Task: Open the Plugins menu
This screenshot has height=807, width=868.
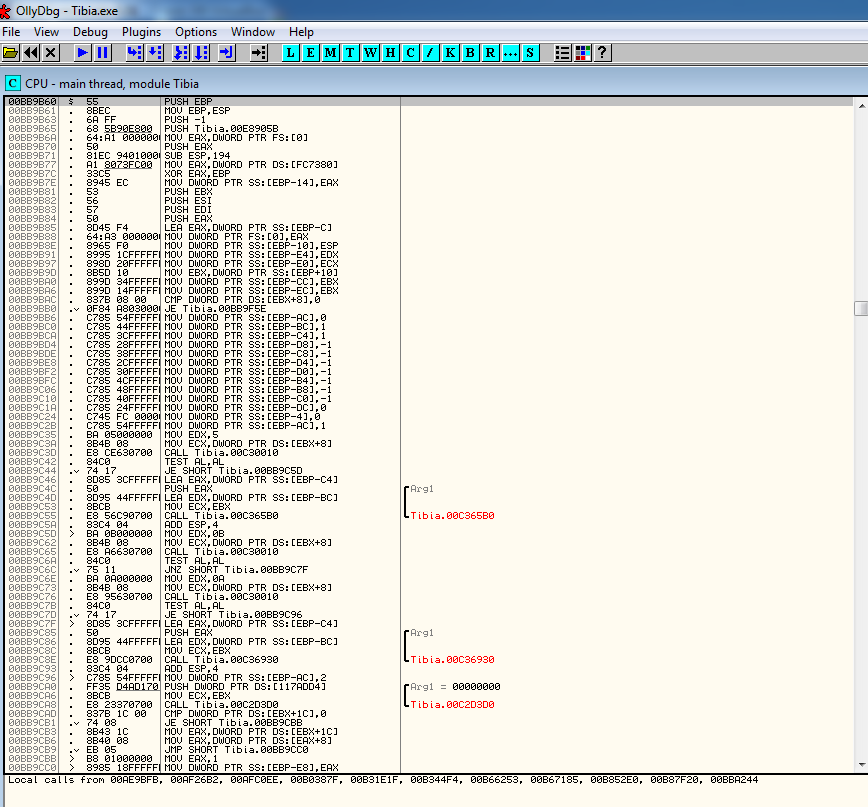Action: click(x=141, y=32)
